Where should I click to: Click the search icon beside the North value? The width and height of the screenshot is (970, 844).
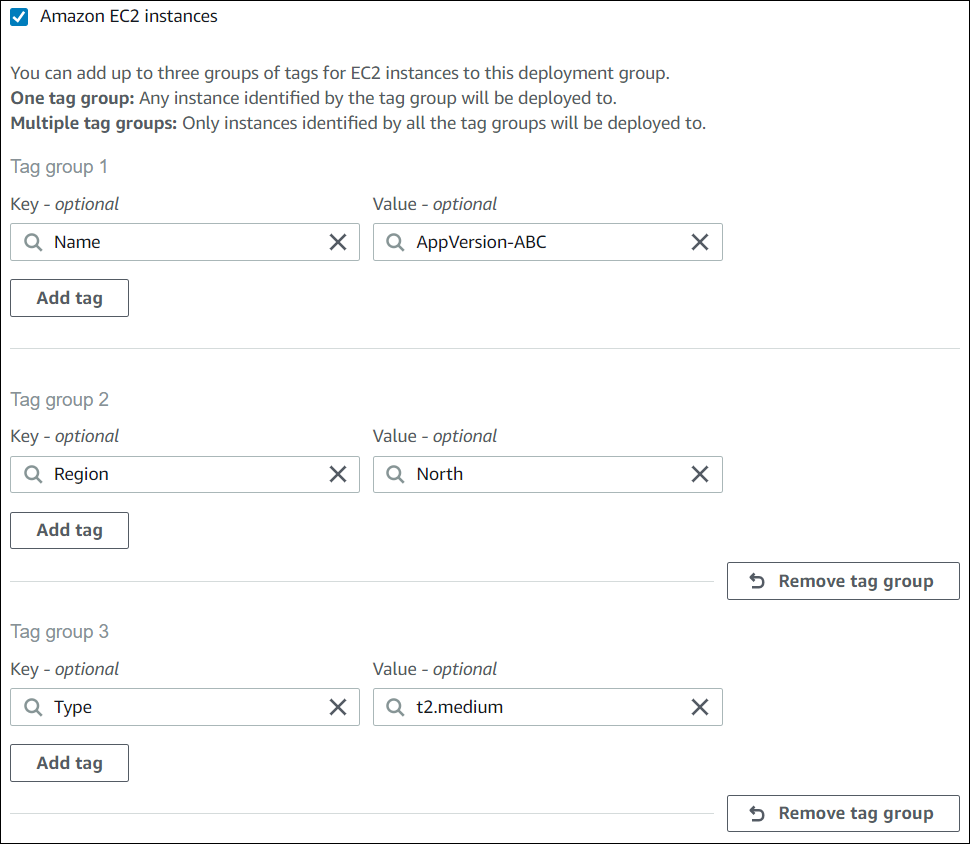click(x=394, y=474)
